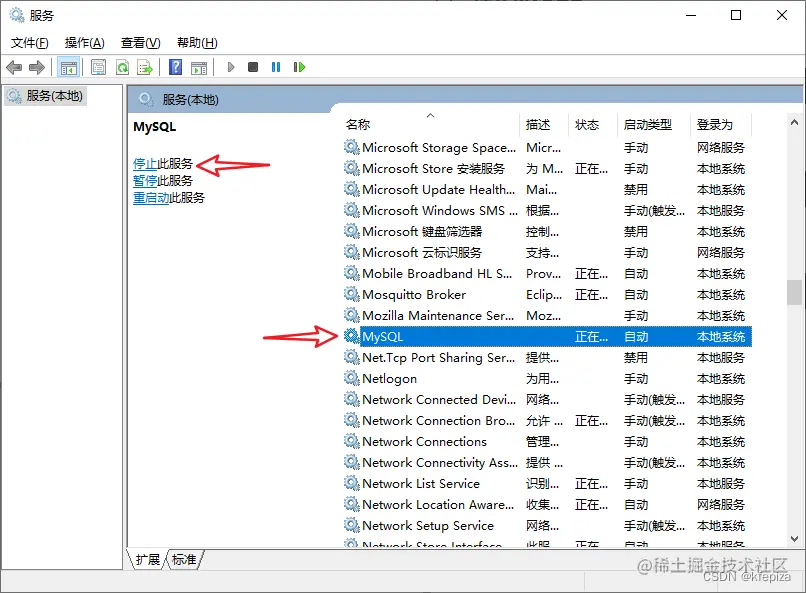The image size is (806, 593).
Task: Sort by the 登录为 column header
Action: click(721, 124)
